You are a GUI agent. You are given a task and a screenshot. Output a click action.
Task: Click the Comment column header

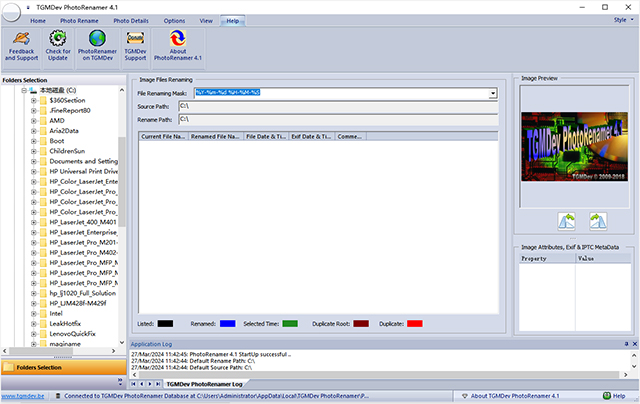pos(350,136)
